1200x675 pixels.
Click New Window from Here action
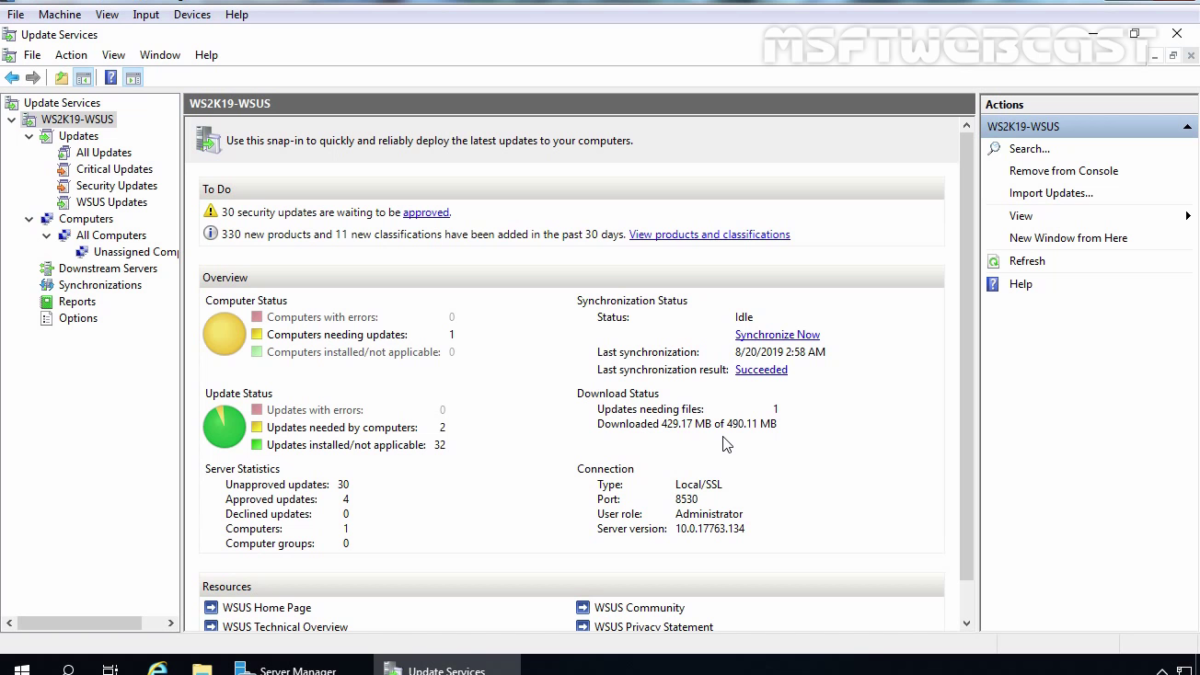click(1068, 238)
